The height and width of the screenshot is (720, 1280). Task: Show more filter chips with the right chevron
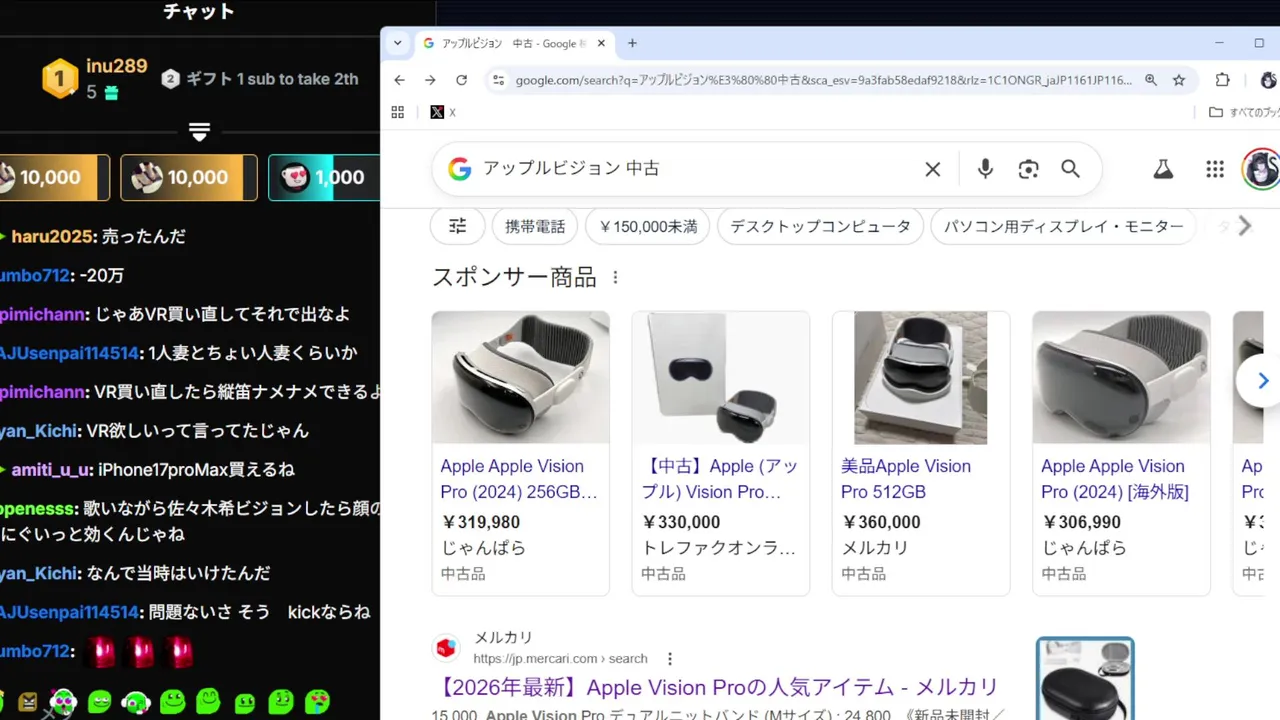tap(1244, 226)
